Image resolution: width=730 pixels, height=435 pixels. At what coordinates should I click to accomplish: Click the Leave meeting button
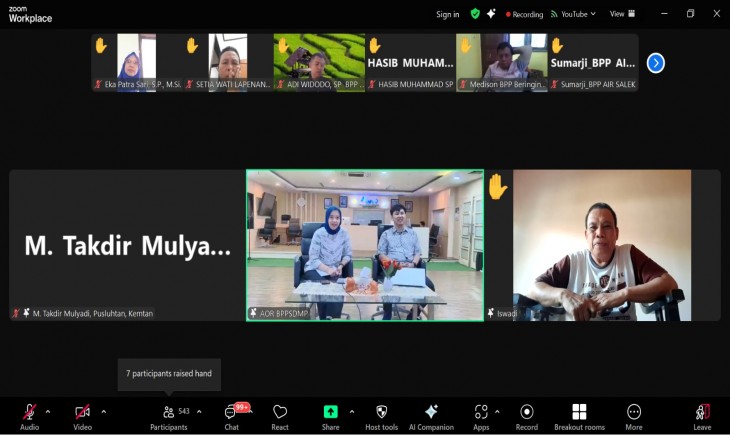[x=702, y=416]
